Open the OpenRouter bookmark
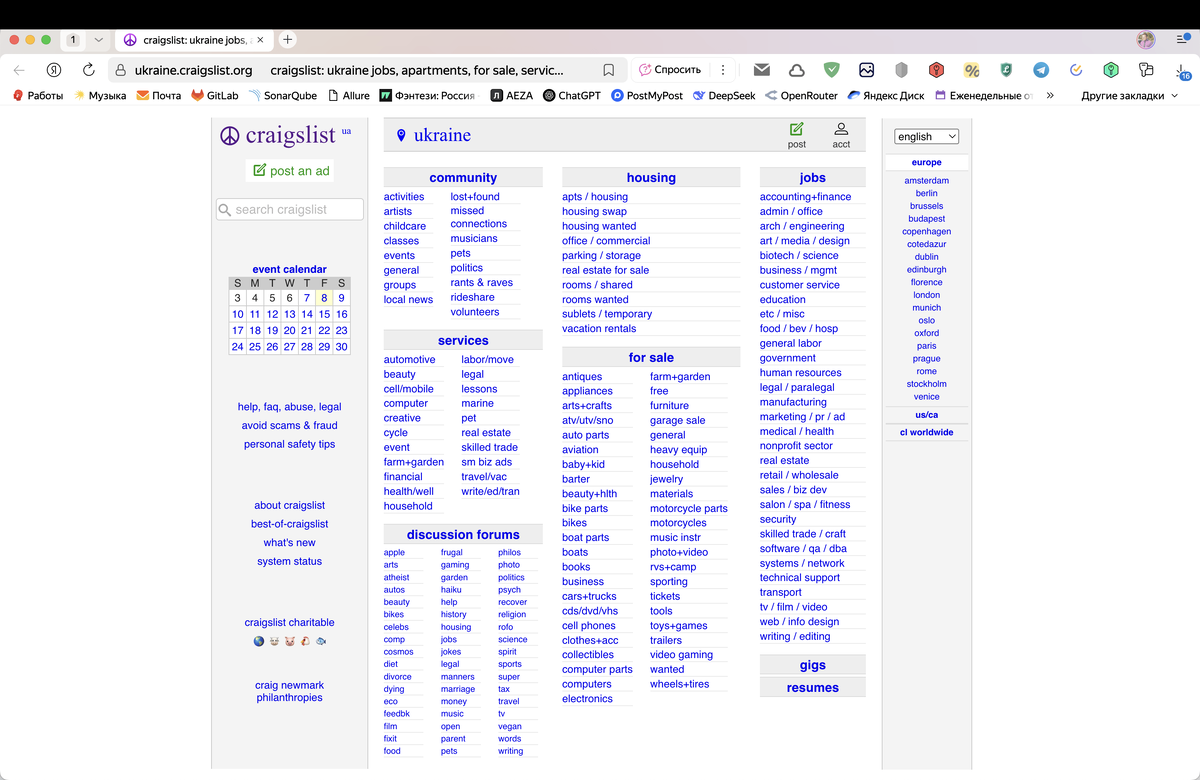 click(801, 96)
